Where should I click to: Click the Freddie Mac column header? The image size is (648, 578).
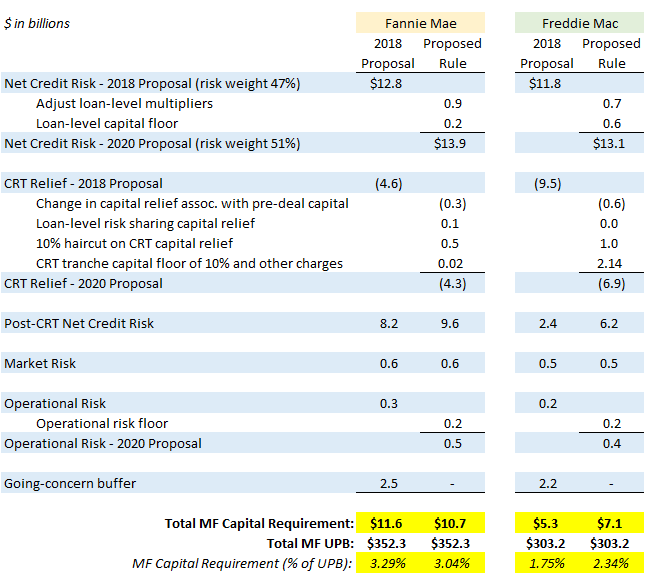point(579,23)
